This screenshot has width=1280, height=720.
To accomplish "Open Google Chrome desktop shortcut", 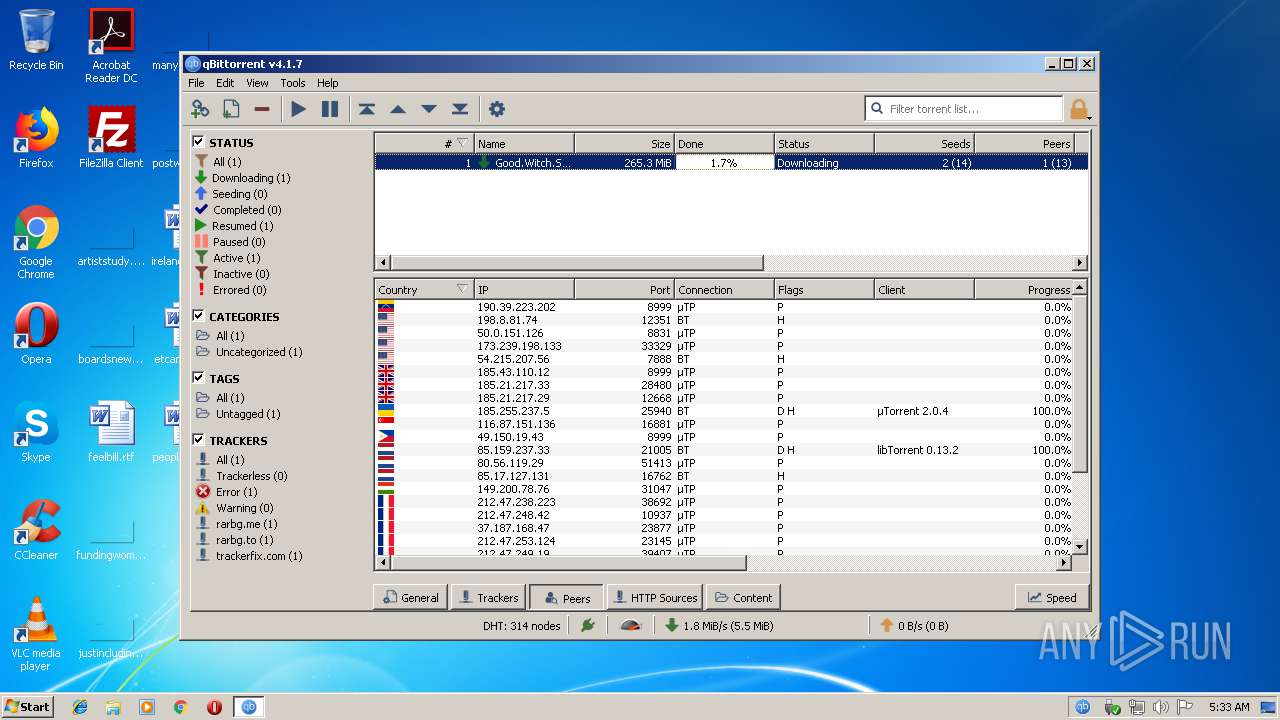I will click(x=36, y=243).
